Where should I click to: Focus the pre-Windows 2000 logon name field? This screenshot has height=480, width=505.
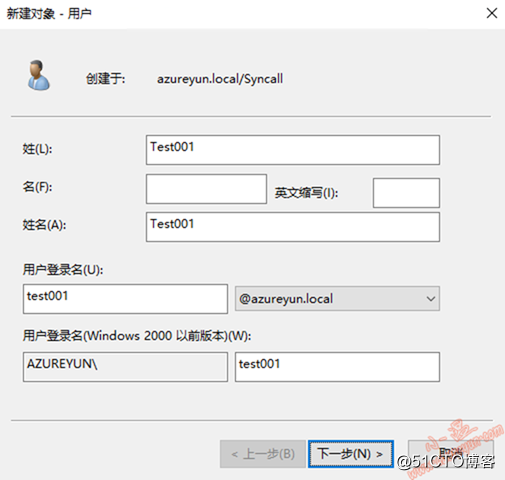337,367
